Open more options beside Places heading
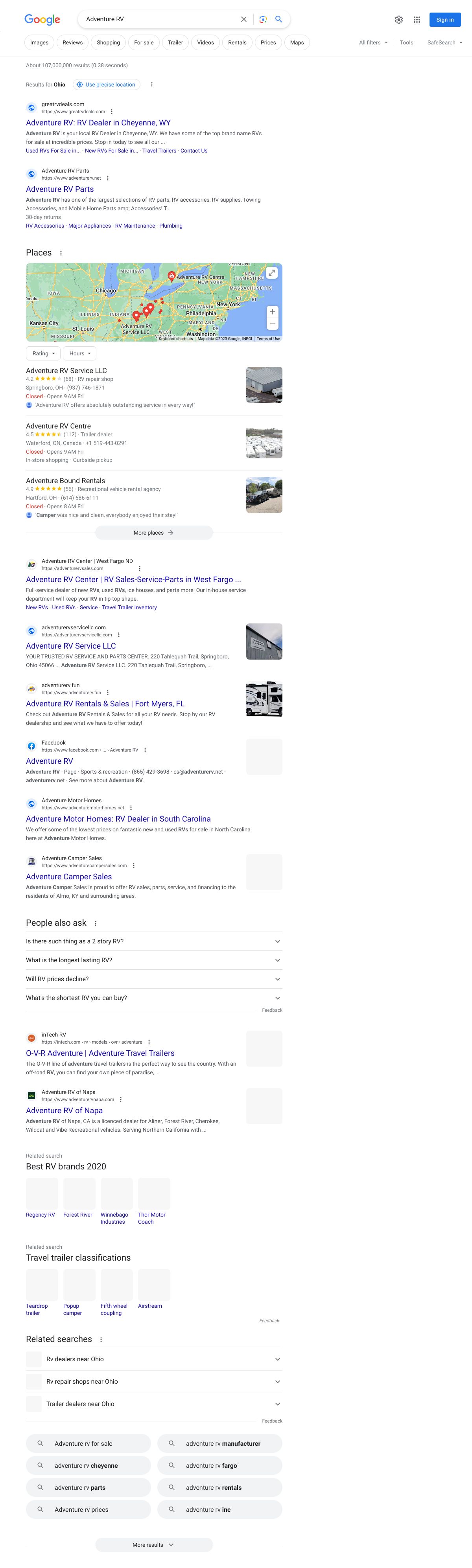 [61, 253]
